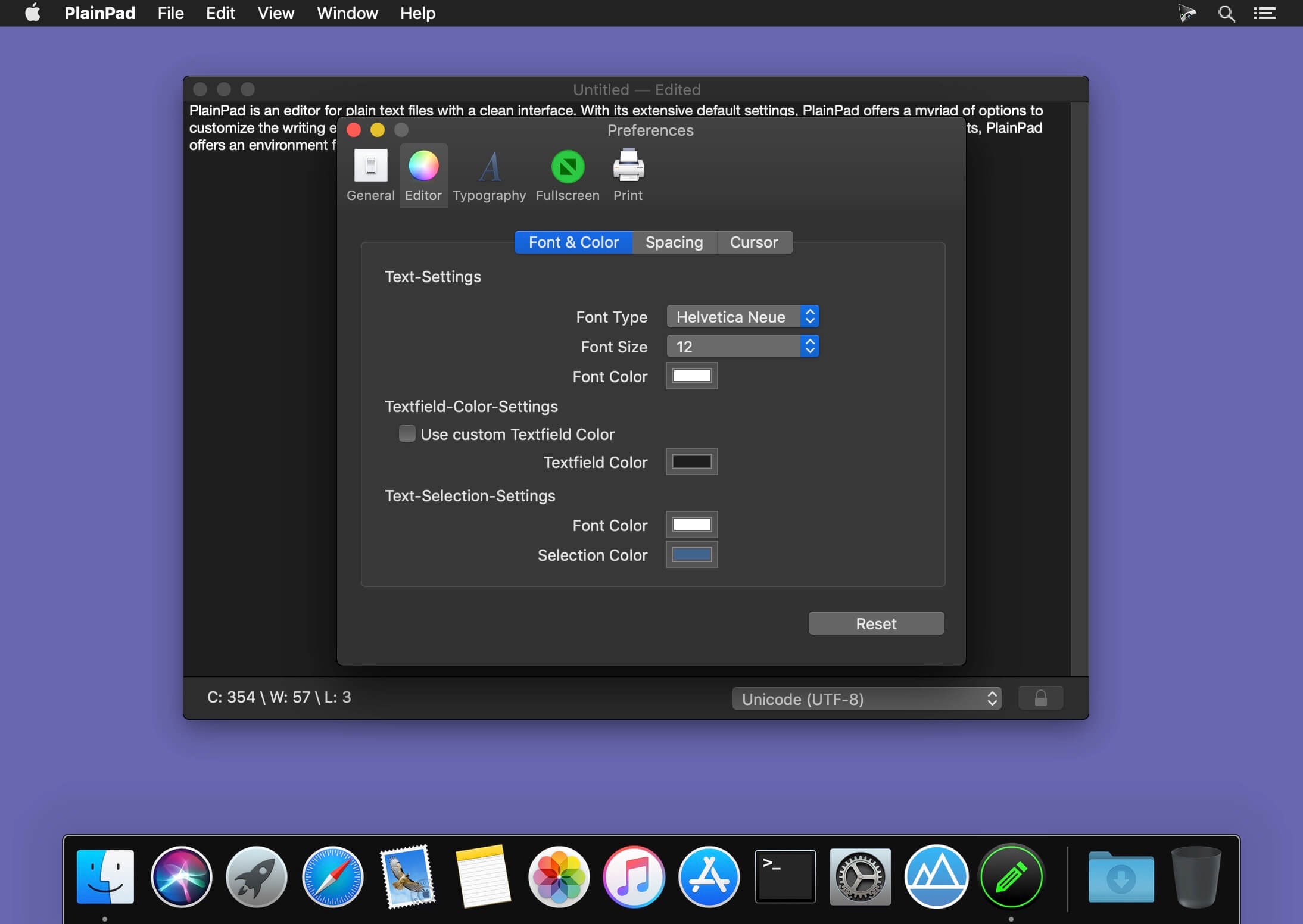Close the Preferences window
The height and width of the screenshot is (924, 1303).
coord(354,130)
